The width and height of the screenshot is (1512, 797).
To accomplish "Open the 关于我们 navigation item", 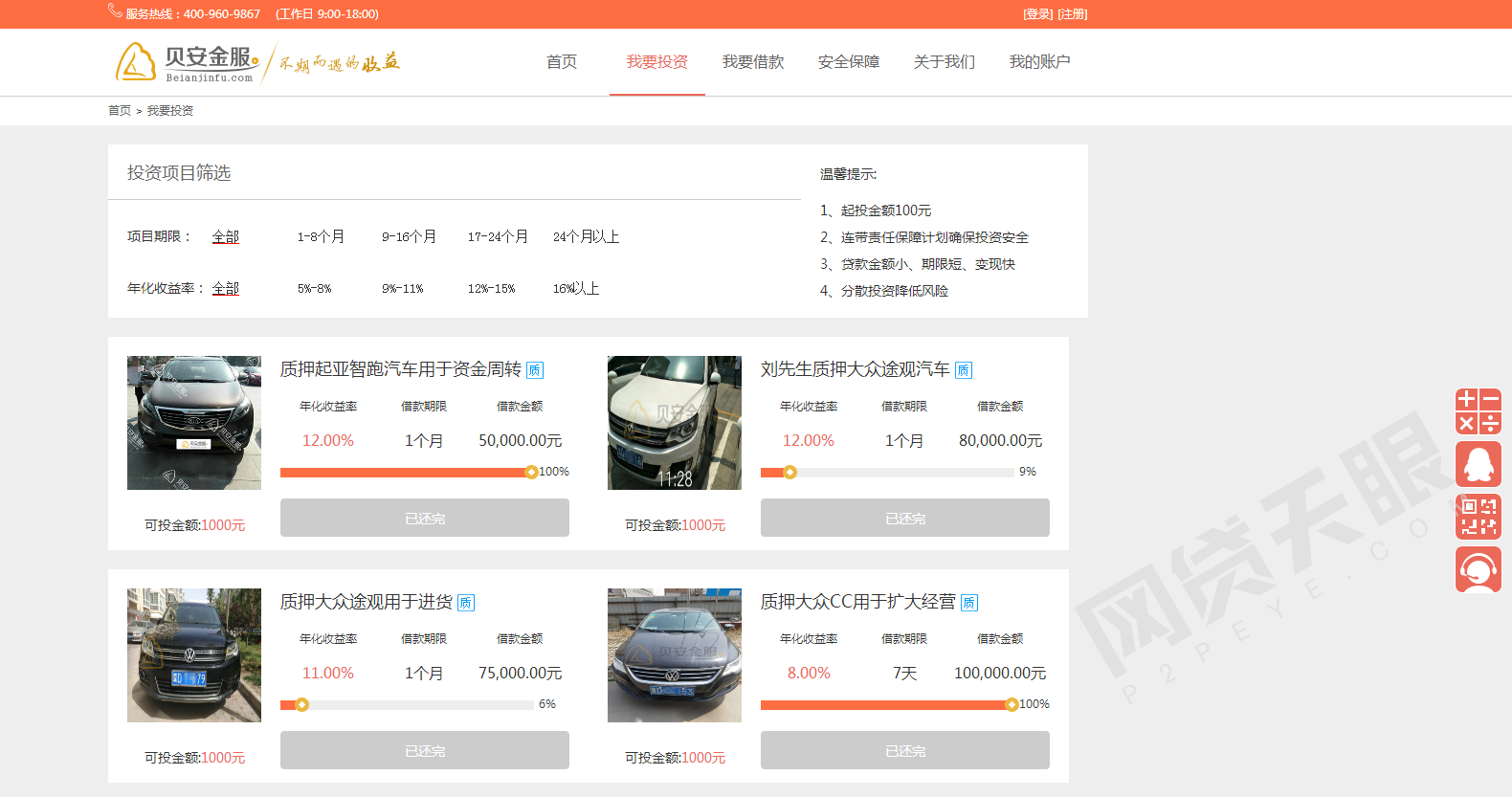I will [945, 62].
